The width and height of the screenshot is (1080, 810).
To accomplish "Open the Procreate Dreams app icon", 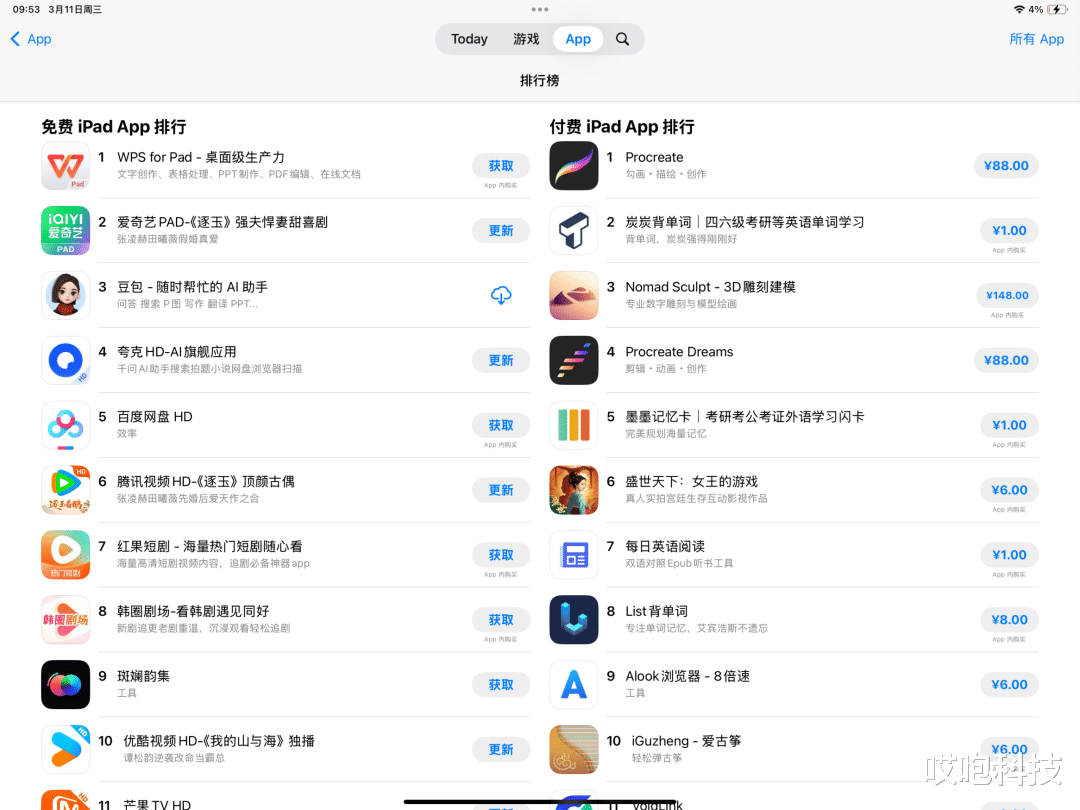I will [574, 360].
